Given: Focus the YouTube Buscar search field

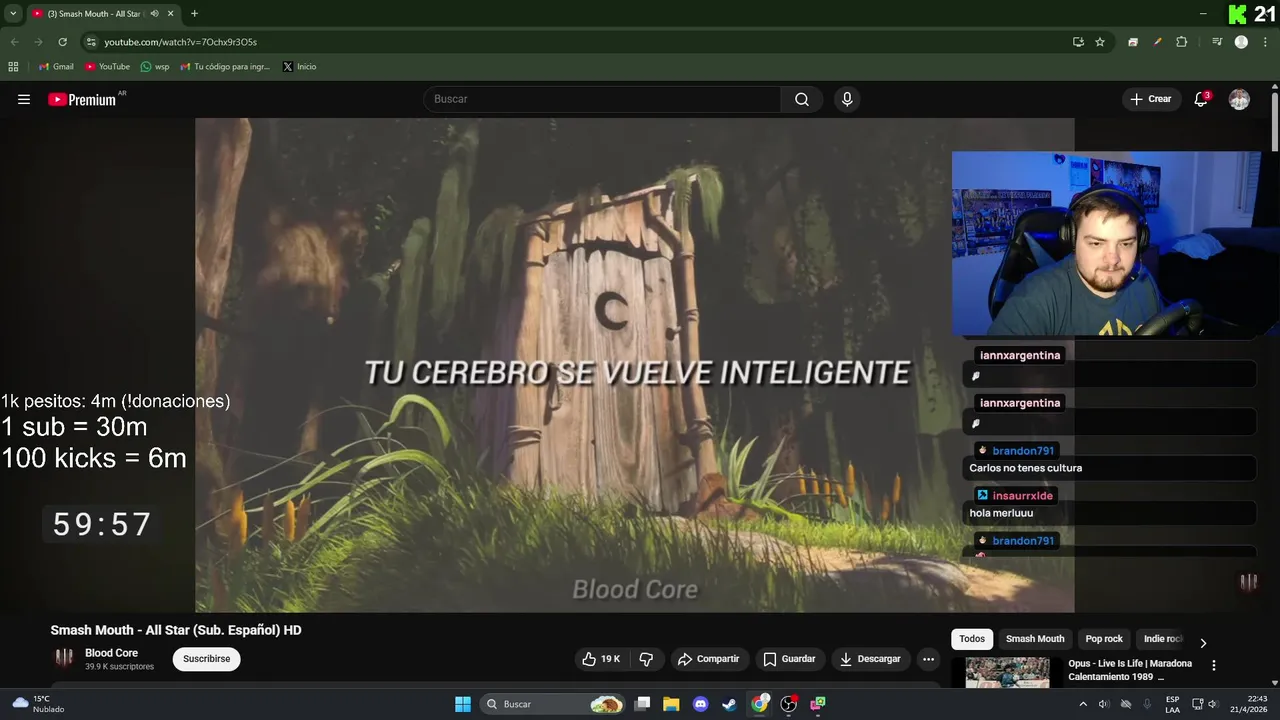Looking at the screenshot, I should (602, 99).
